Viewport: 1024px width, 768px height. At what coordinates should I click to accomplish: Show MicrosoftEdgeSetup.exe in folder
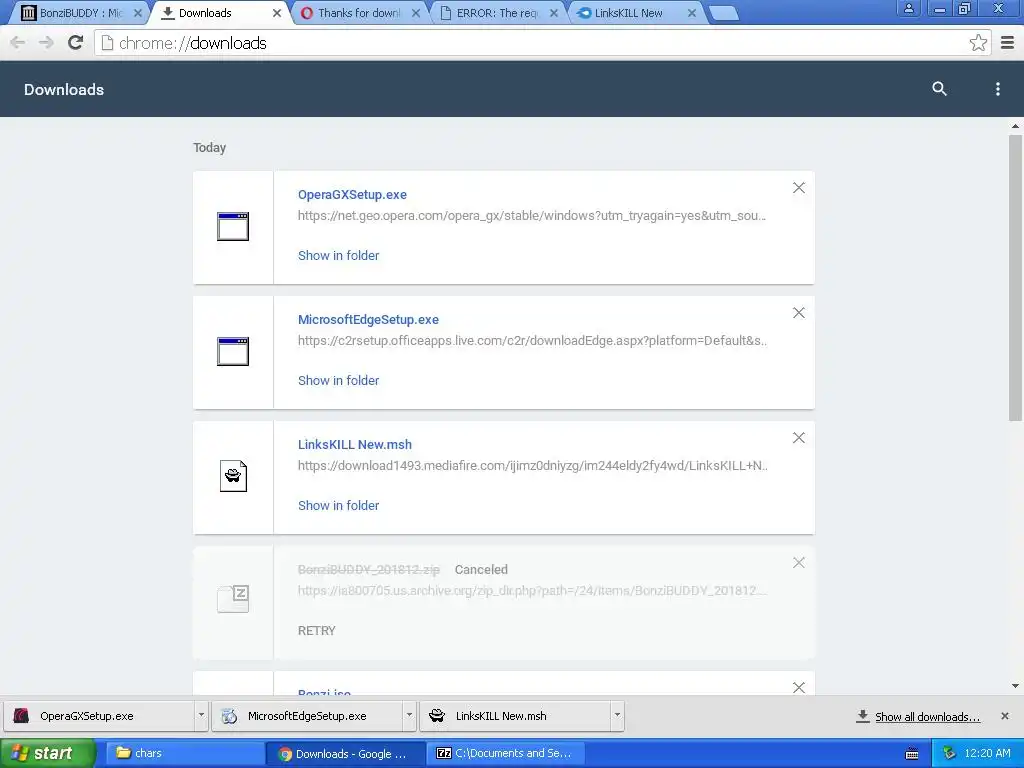pos(338,380)
